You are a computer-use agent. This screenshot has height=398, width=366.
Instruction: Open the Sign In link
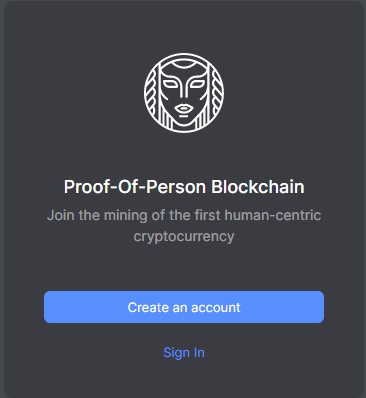184,353
